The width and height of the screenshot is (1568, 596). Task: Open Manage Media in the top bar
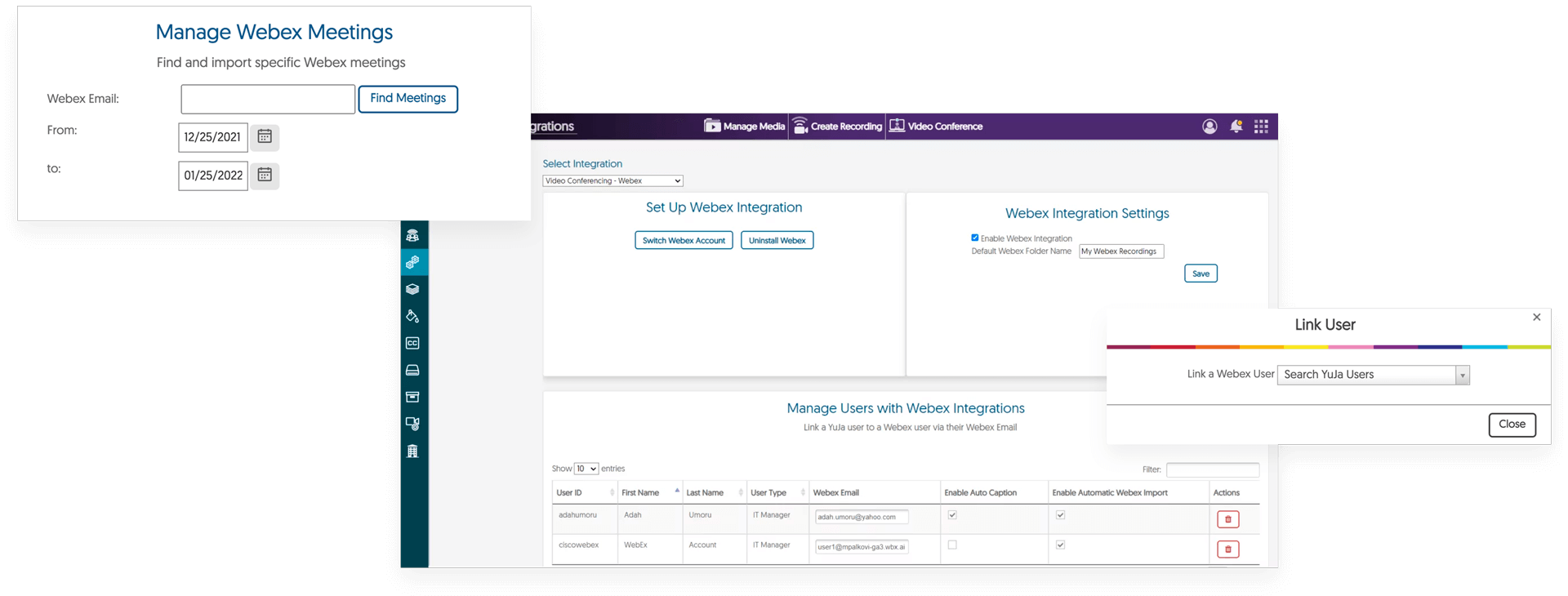[745, 127]
